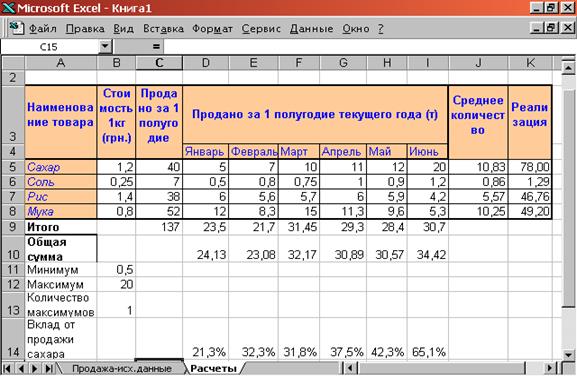577x376 pixels.
Task: Expand the Name Box dropdown arrow
Action: tap(105, 47)
